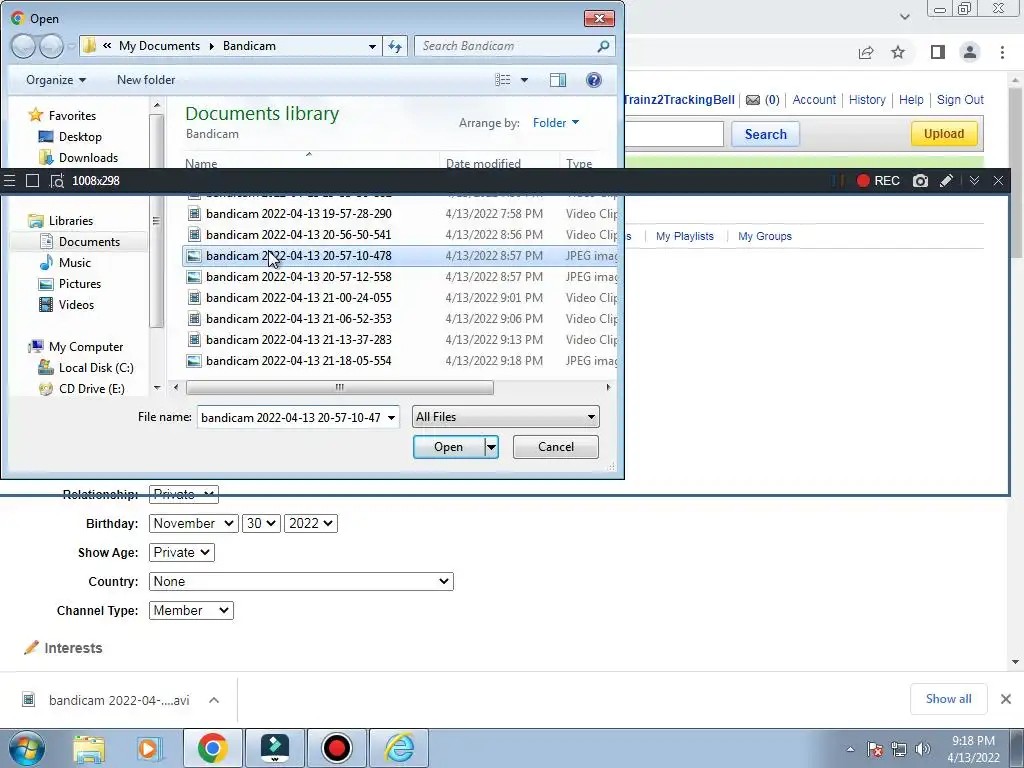Click the horizontal scrollbar in file list
Viewport: 1024px width, 768px height.
tap(340, 387)
